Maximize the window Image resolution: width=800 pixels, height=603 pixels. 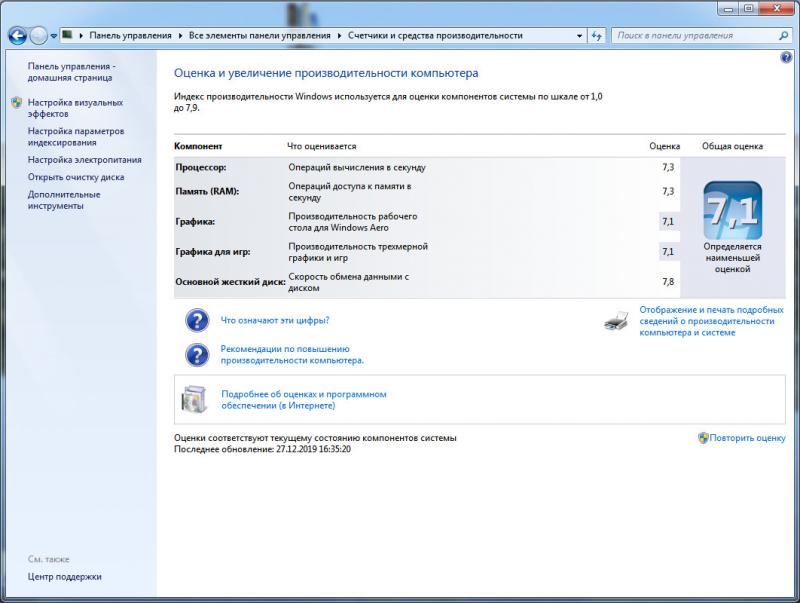point(748,9)
